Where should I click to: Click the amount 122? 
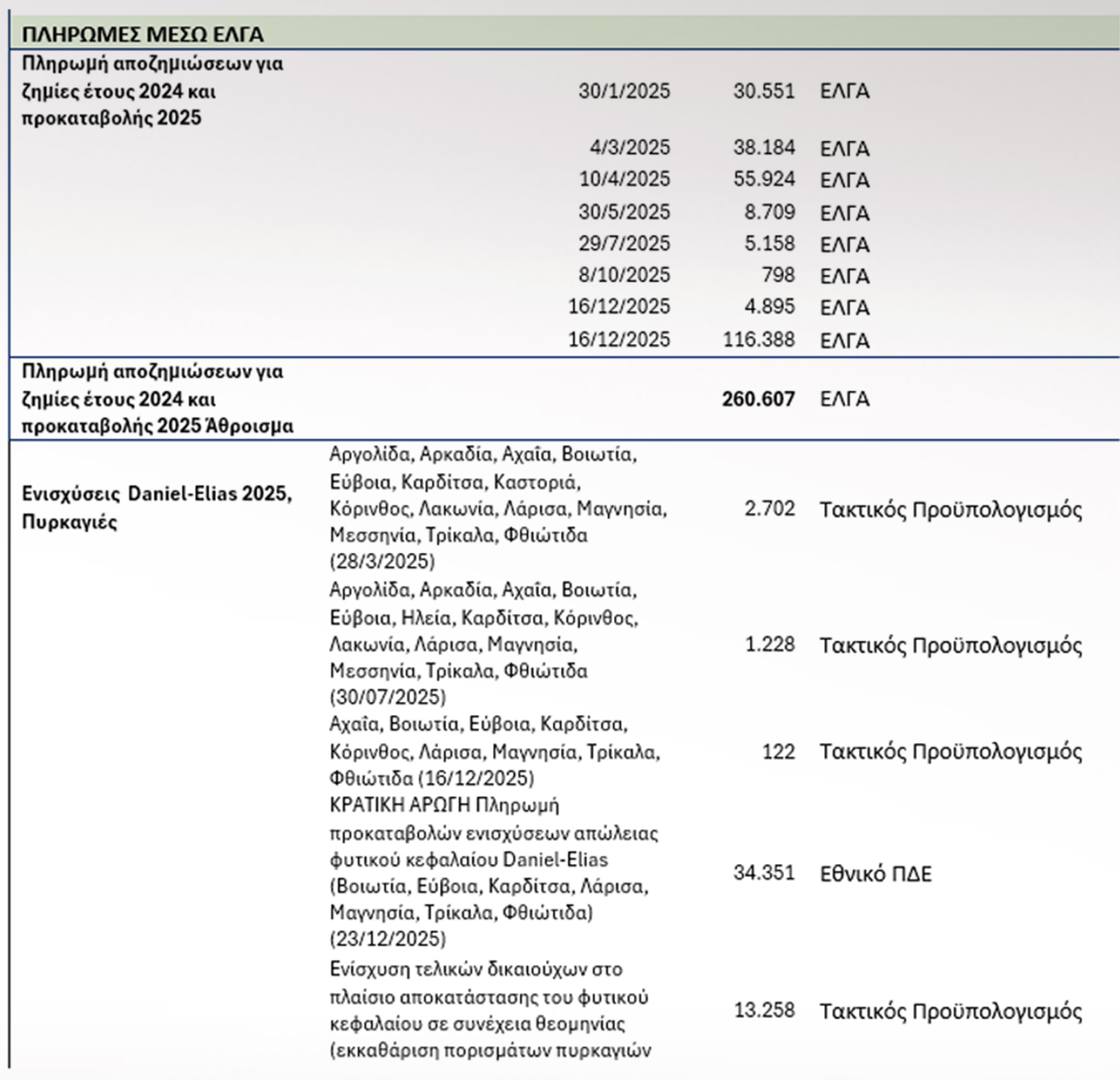pos(778,752)
